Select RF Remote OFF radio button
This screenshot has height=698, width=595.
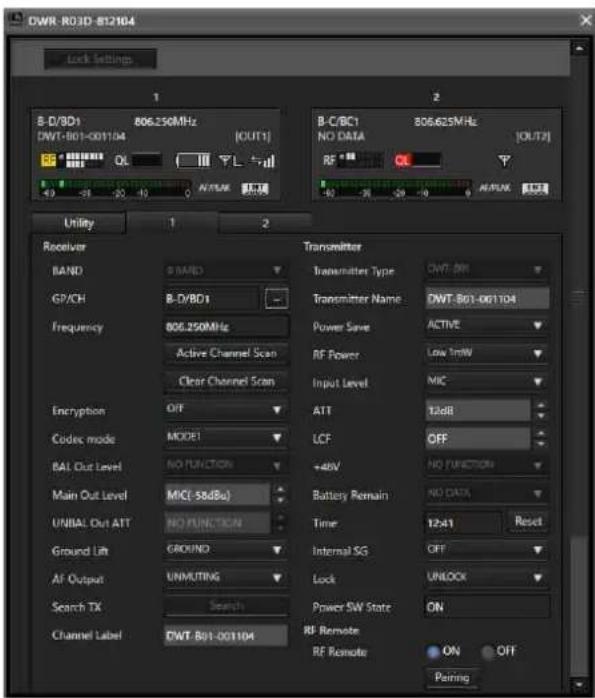[488, 652]
